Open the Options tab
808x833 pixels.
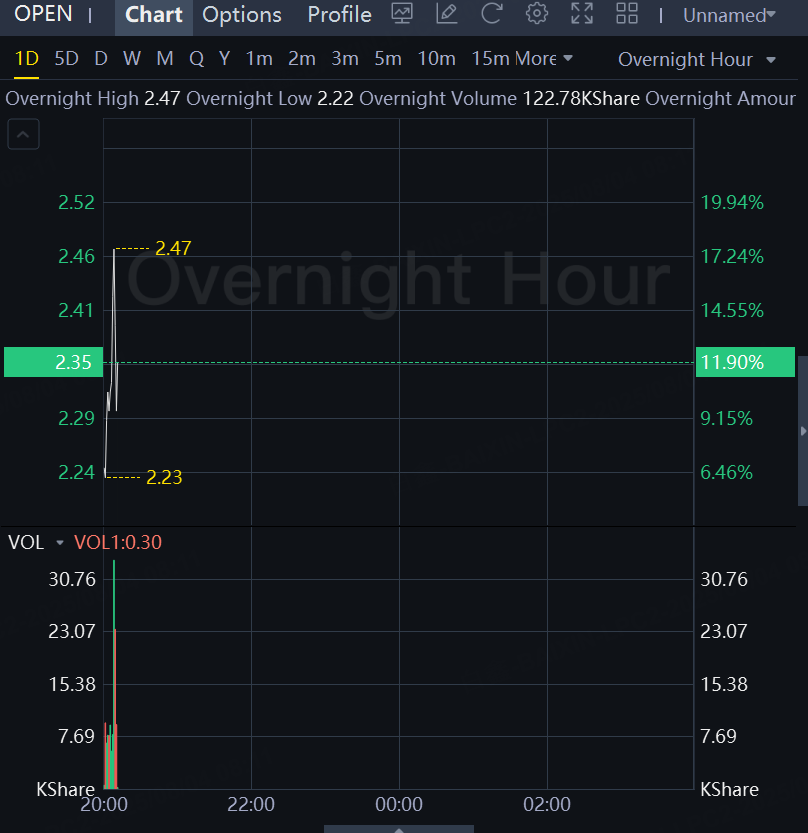242,15
